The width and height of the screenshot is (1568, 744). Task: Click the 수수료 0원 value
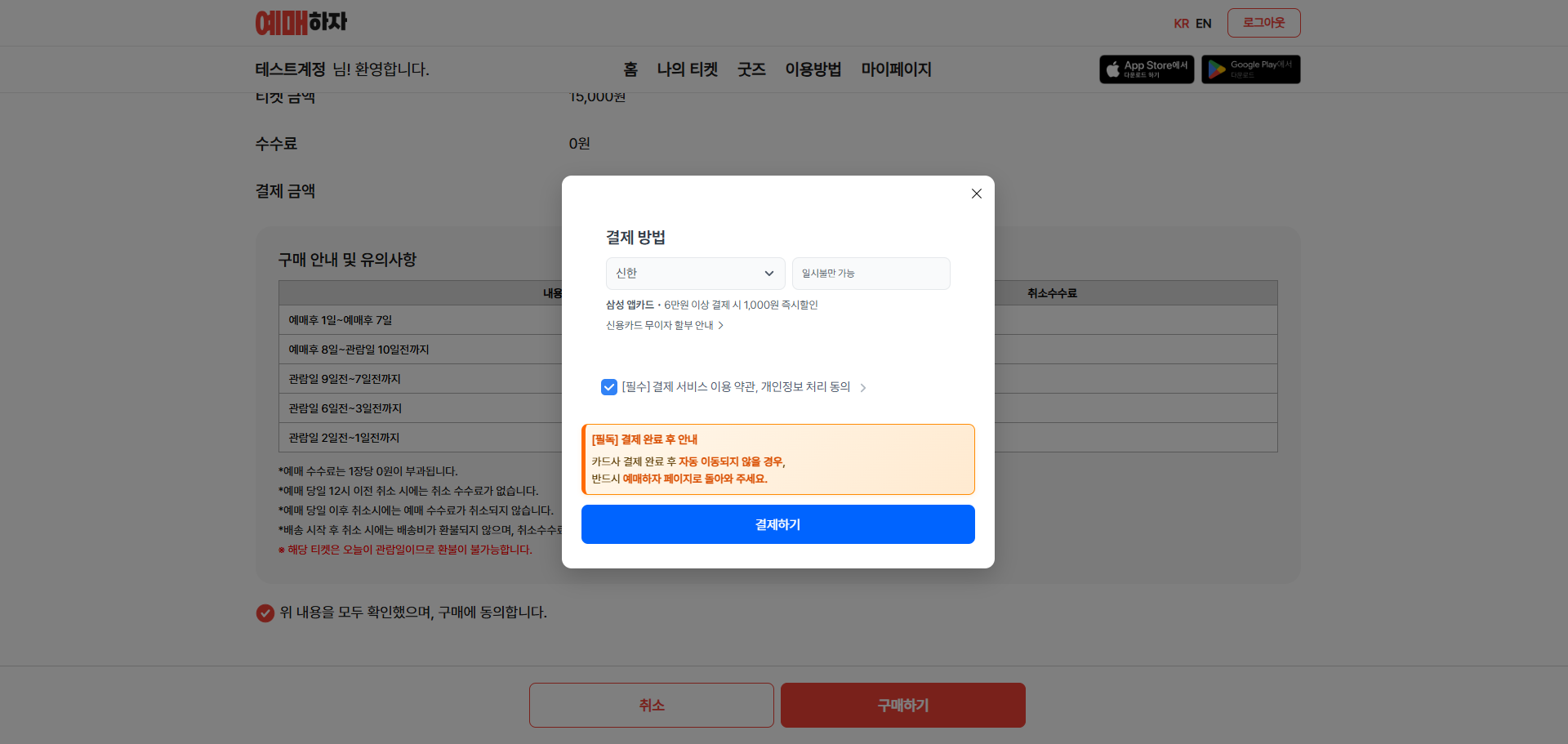click(x=579, y=144)
